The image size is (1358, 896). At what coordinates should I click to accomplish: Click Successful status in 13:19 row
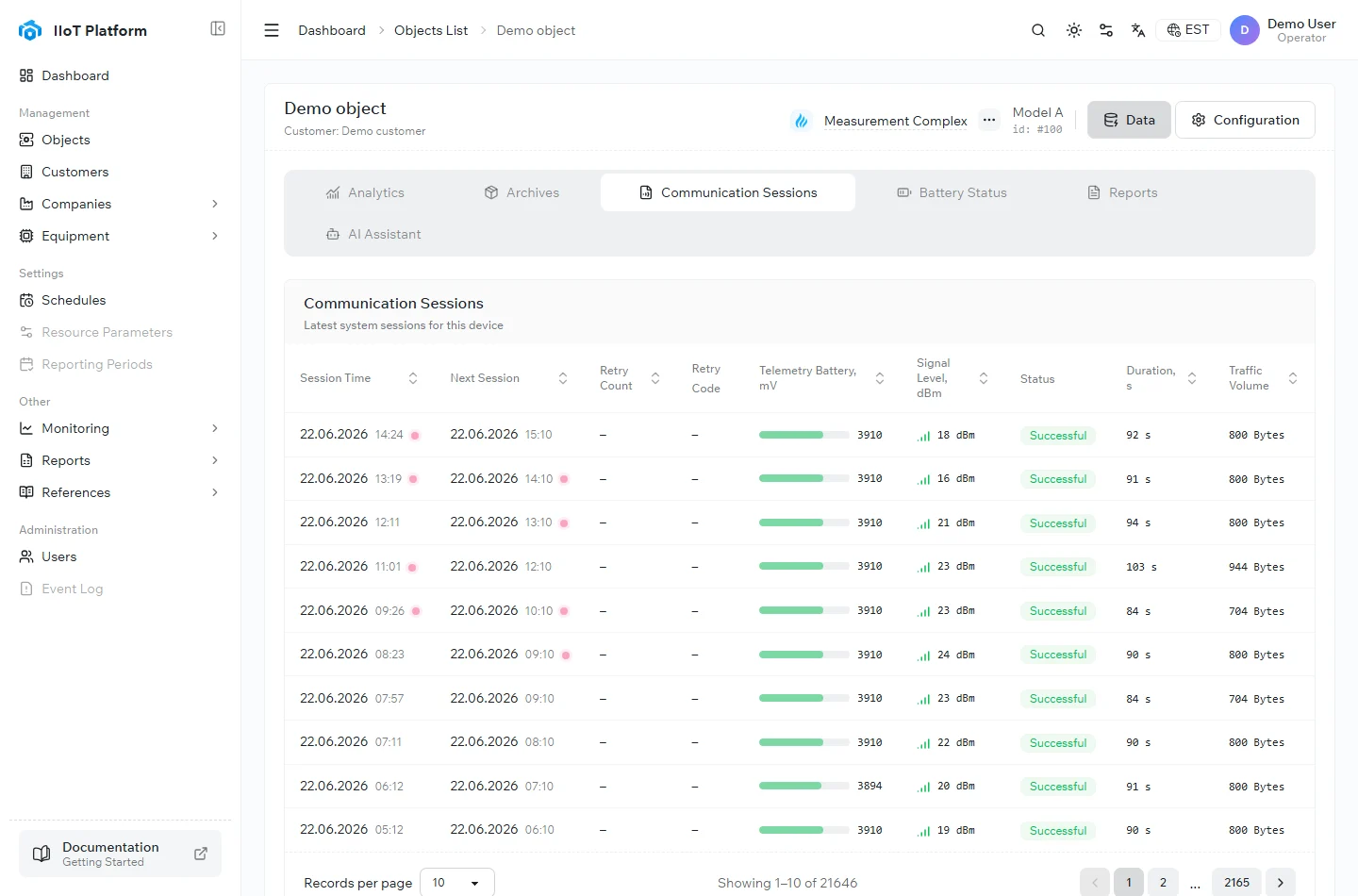point(1058,479)
